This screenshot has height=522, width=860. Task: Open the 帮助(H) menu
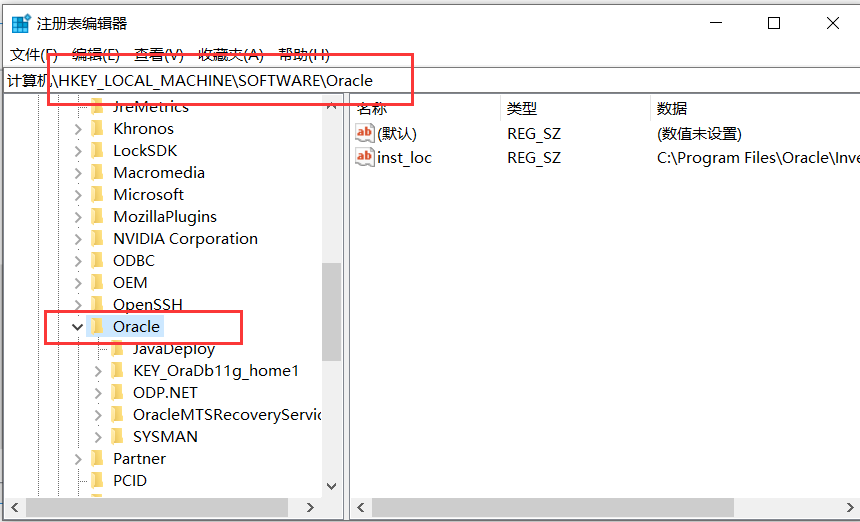coord(304,54)
